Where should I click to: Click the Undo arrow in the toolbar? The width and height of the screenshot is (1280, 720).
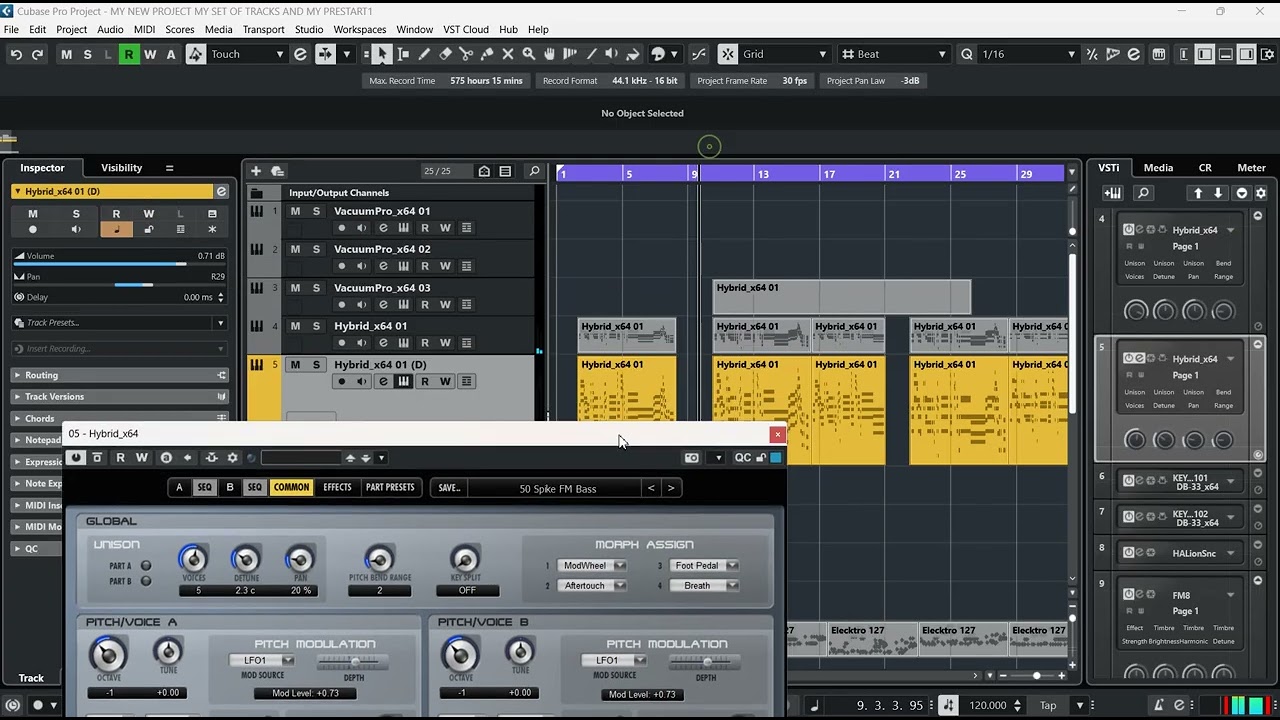coord(16,54)
